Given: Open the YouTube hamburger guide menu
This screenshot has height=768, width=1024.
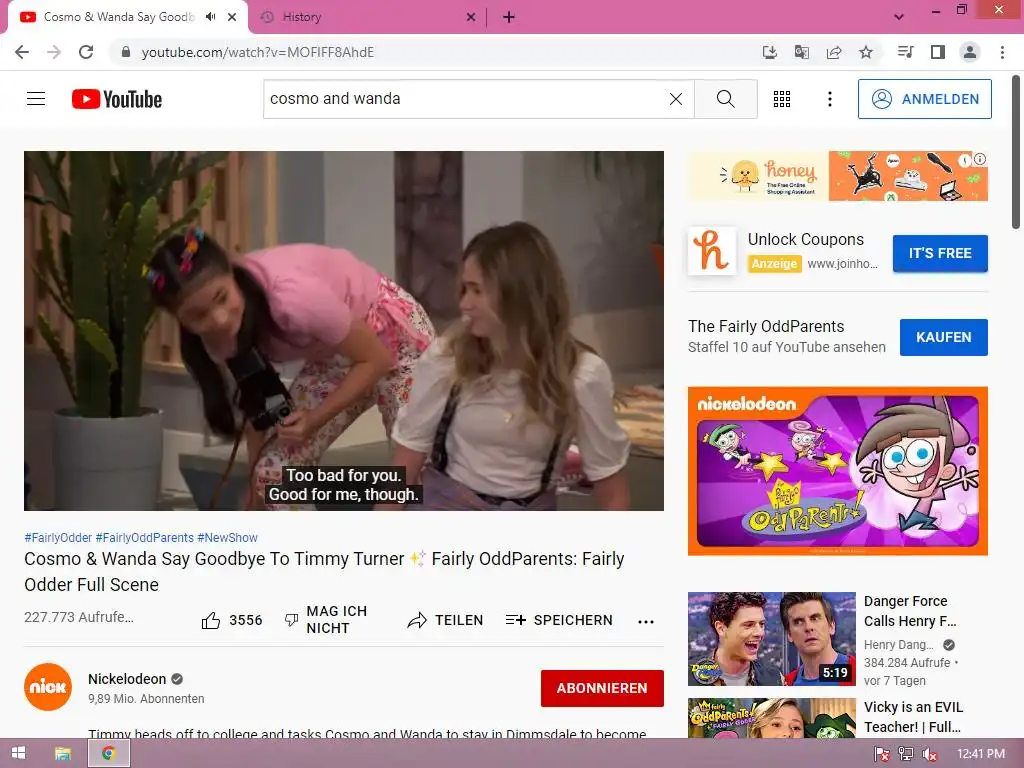Looking at the screenshot, I should [x=36, y=99].
